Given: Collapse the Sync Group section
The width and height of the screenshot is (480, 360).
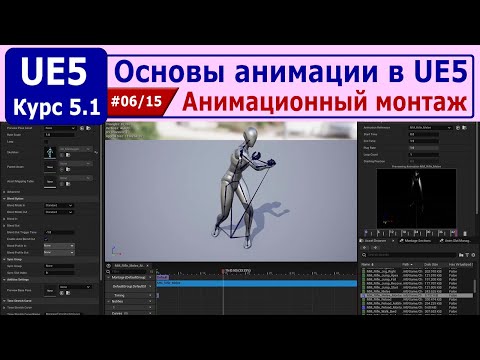Looking at the screenshot, I should pos(5,259).
